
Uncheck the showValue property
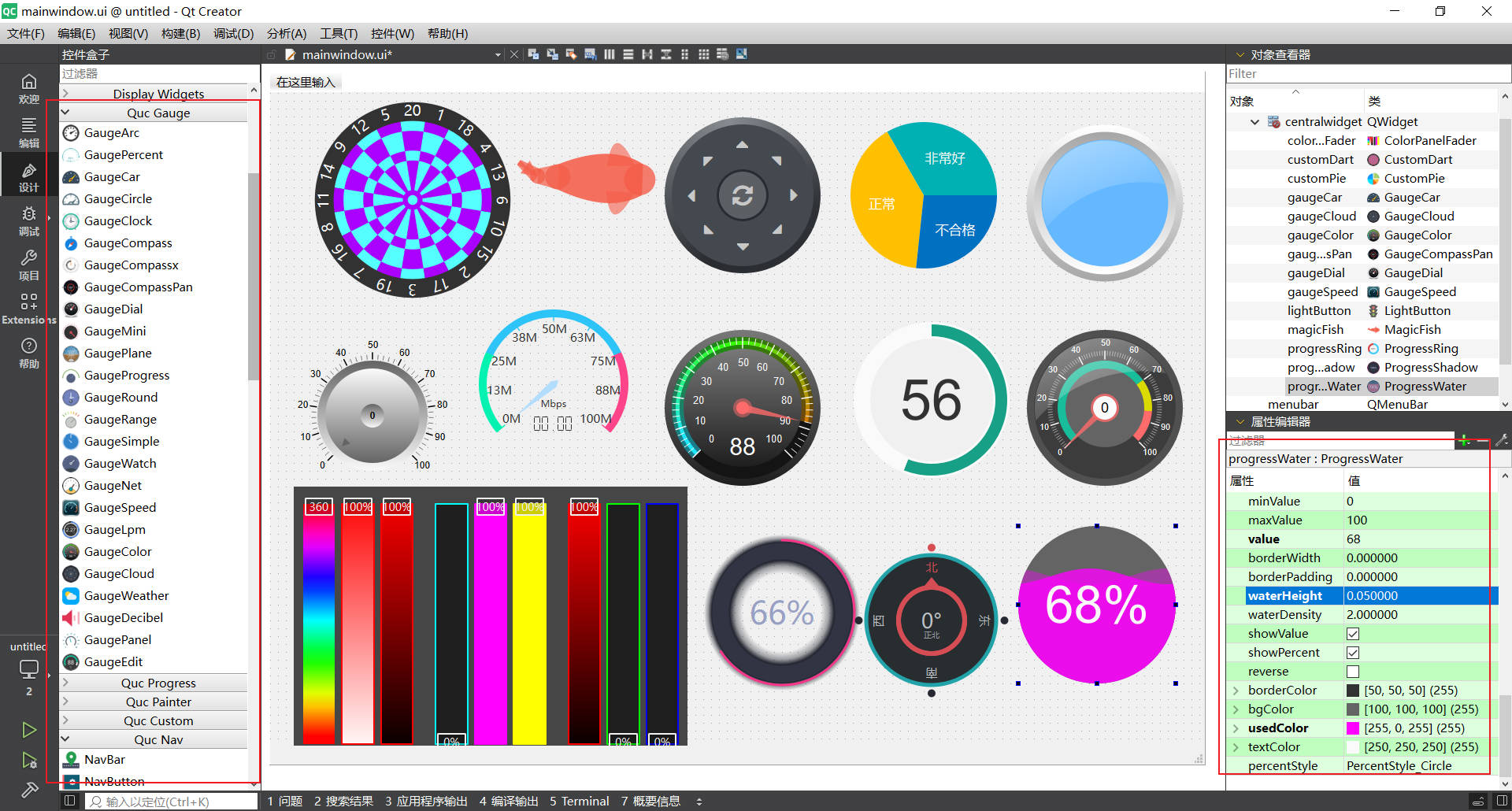tap(1353, 633)
